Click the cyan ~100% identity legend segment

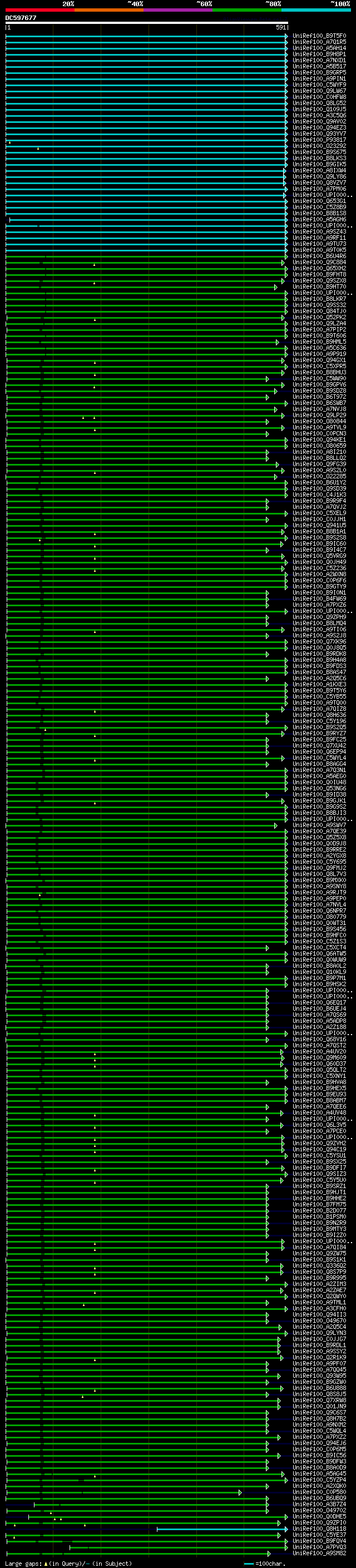[x=317, y=10]
